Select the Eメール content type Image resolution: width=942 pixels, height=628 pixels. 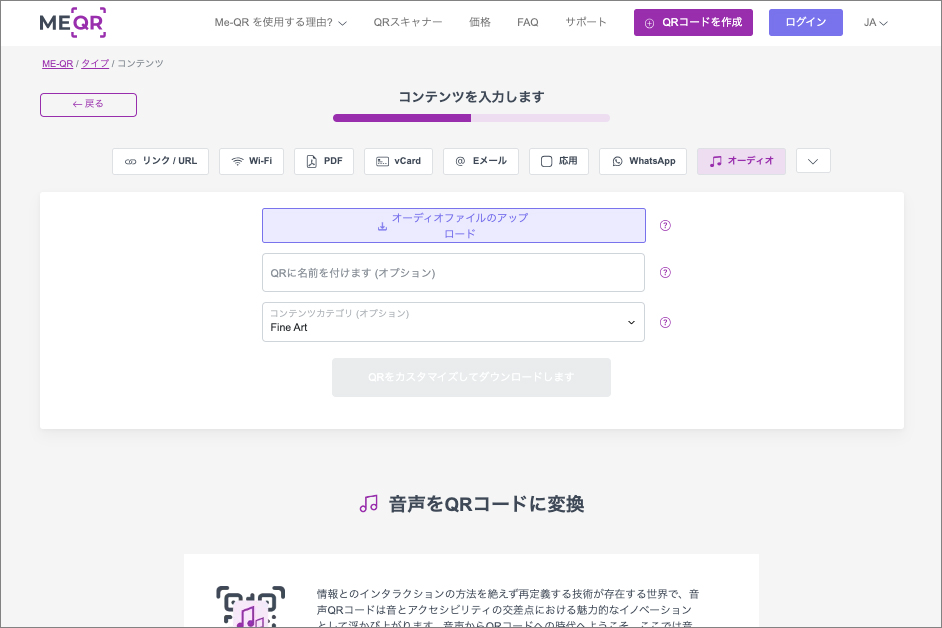point(480,161)
